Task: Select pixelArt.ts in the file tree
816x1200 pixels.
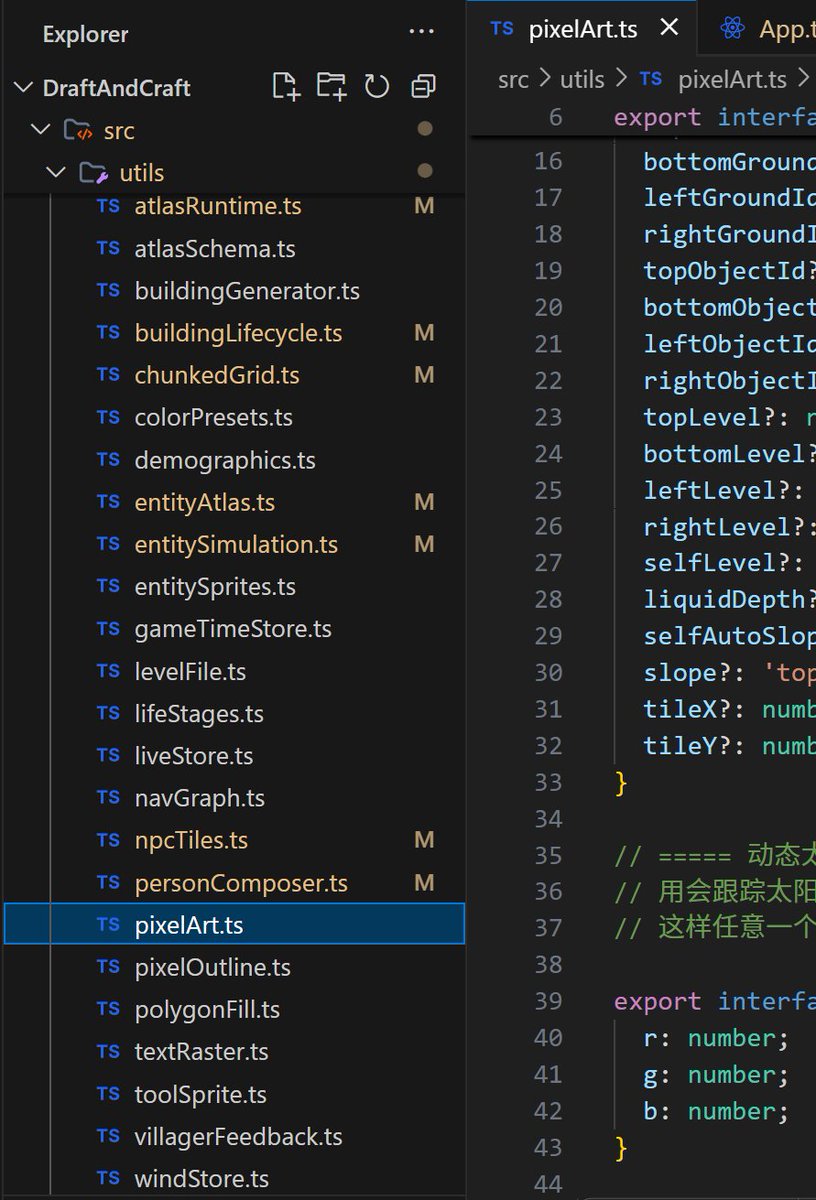Action: pos(235,925)
